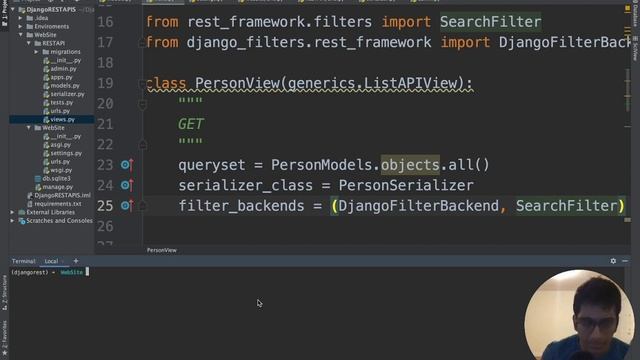Click the 'objects' word on line 23
Image resolution: width=640 pixels, height=360 pixels.
pos(410,165)
